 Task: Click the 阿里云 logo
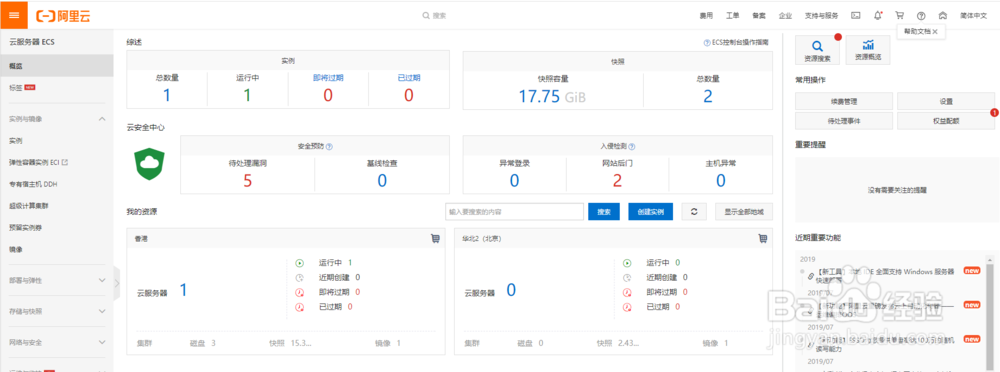(x=63, y=16)
